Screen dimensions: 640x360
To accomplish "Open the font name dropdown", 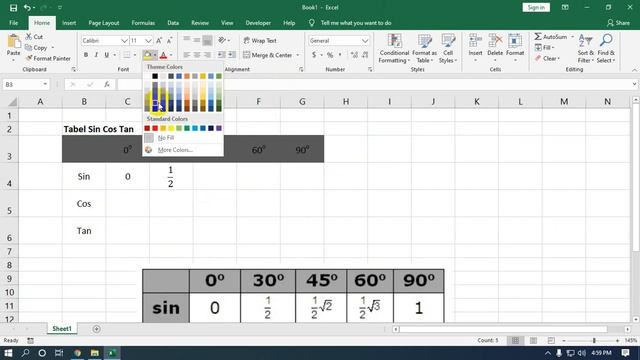I will point(124,40).
